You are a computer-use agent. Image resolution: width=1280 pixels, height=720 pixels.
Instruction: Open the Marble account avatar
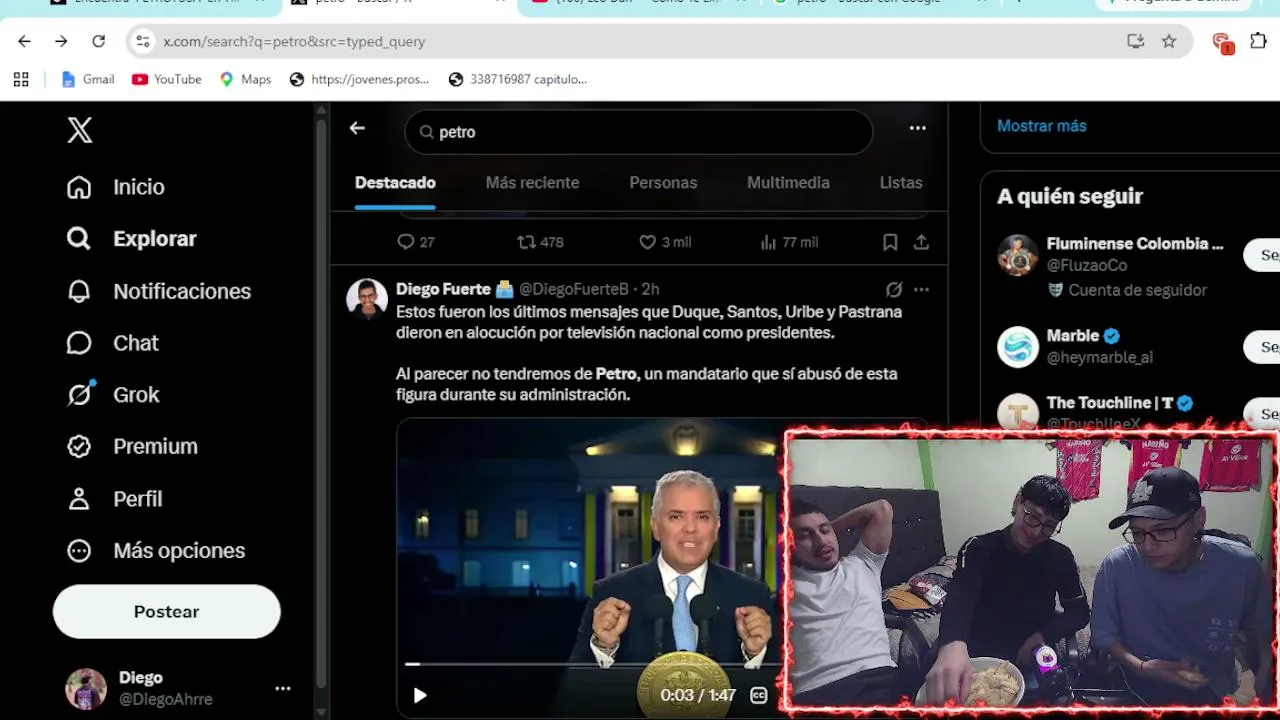pos(1018,347)
